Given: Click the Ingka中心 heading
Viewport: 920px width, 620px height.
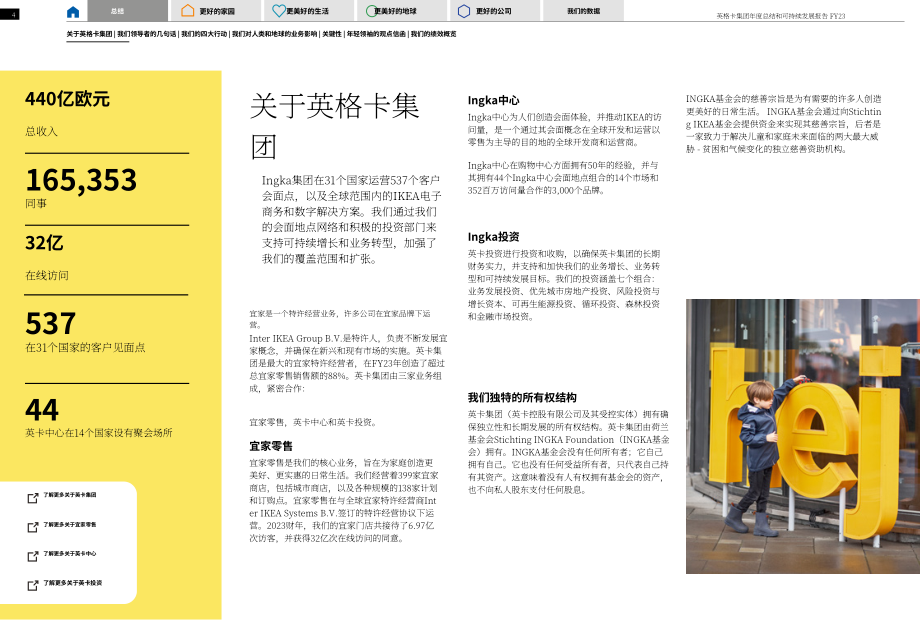Looking at the screenshot, I should [x=493, y=100].
